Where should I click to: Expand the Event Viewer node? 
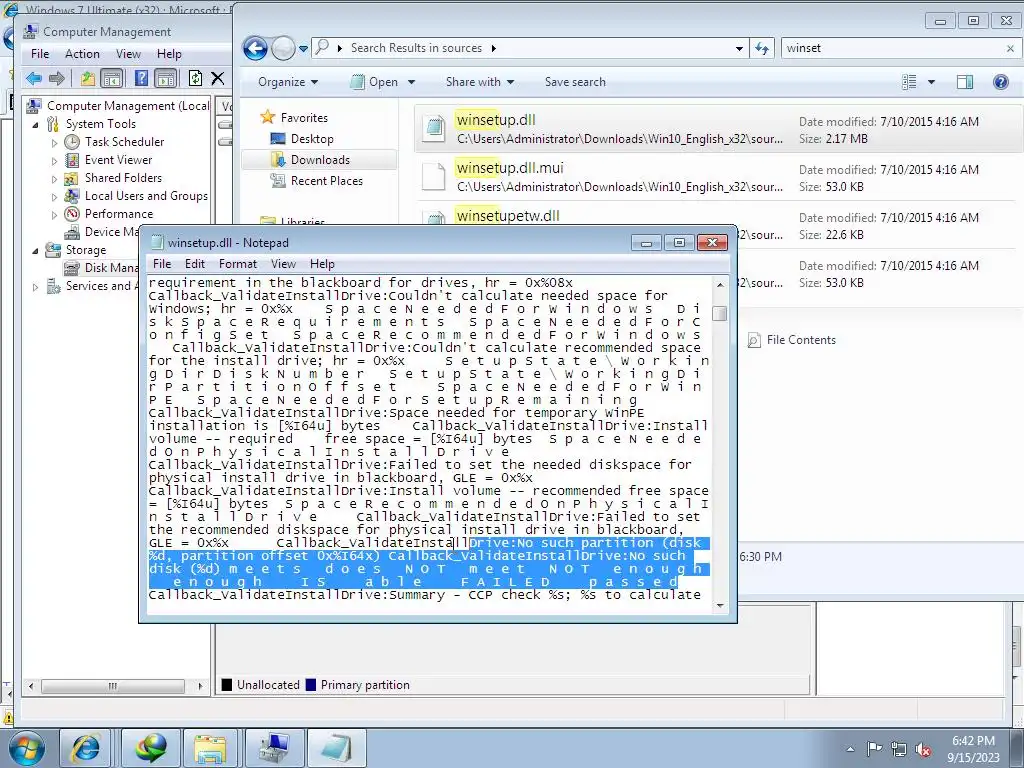[x=54, y=161]
